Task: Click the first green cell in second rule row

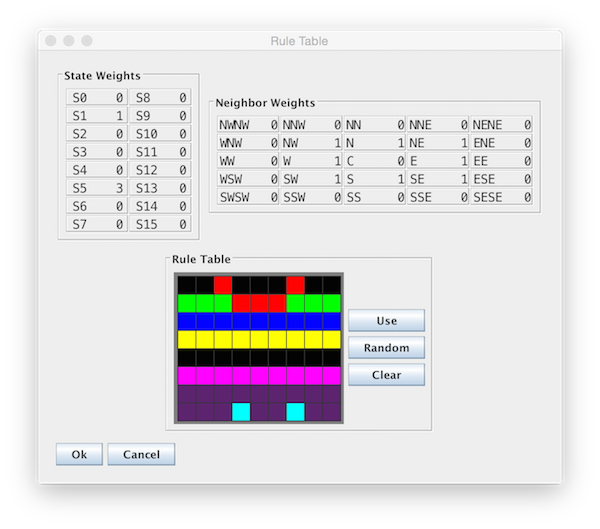Action: (187, 303)
